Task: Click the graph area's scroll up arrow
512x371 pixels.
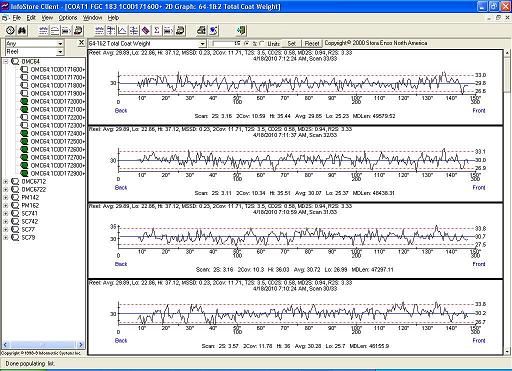Action: click(508, 53)
